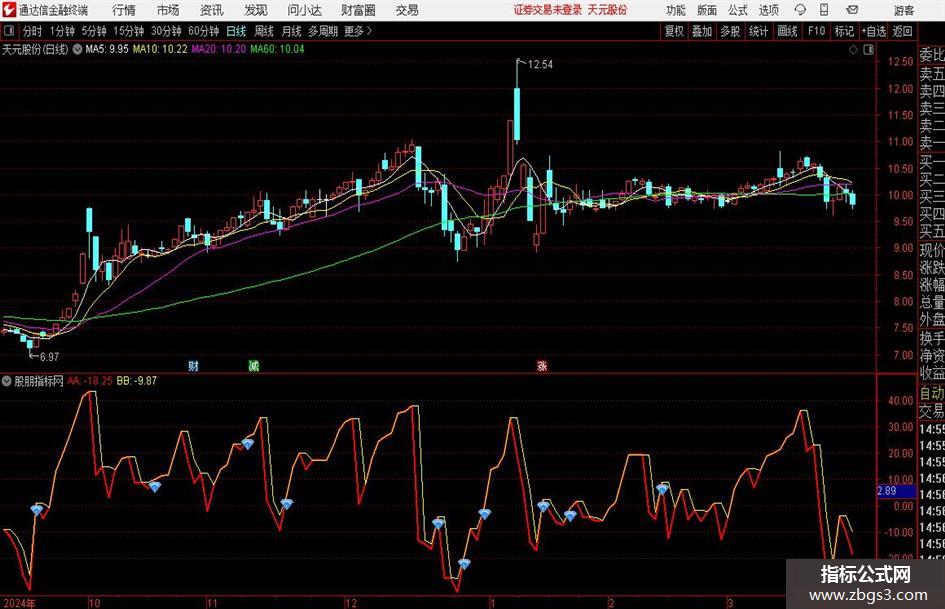Add stock with +自选 button
This screenshot has width=945, height=609.
point(874,31)
